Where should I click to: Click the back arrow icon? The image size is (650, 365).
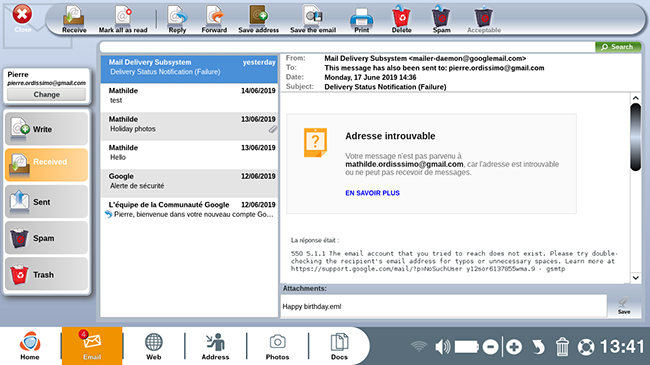click(538, 347)
